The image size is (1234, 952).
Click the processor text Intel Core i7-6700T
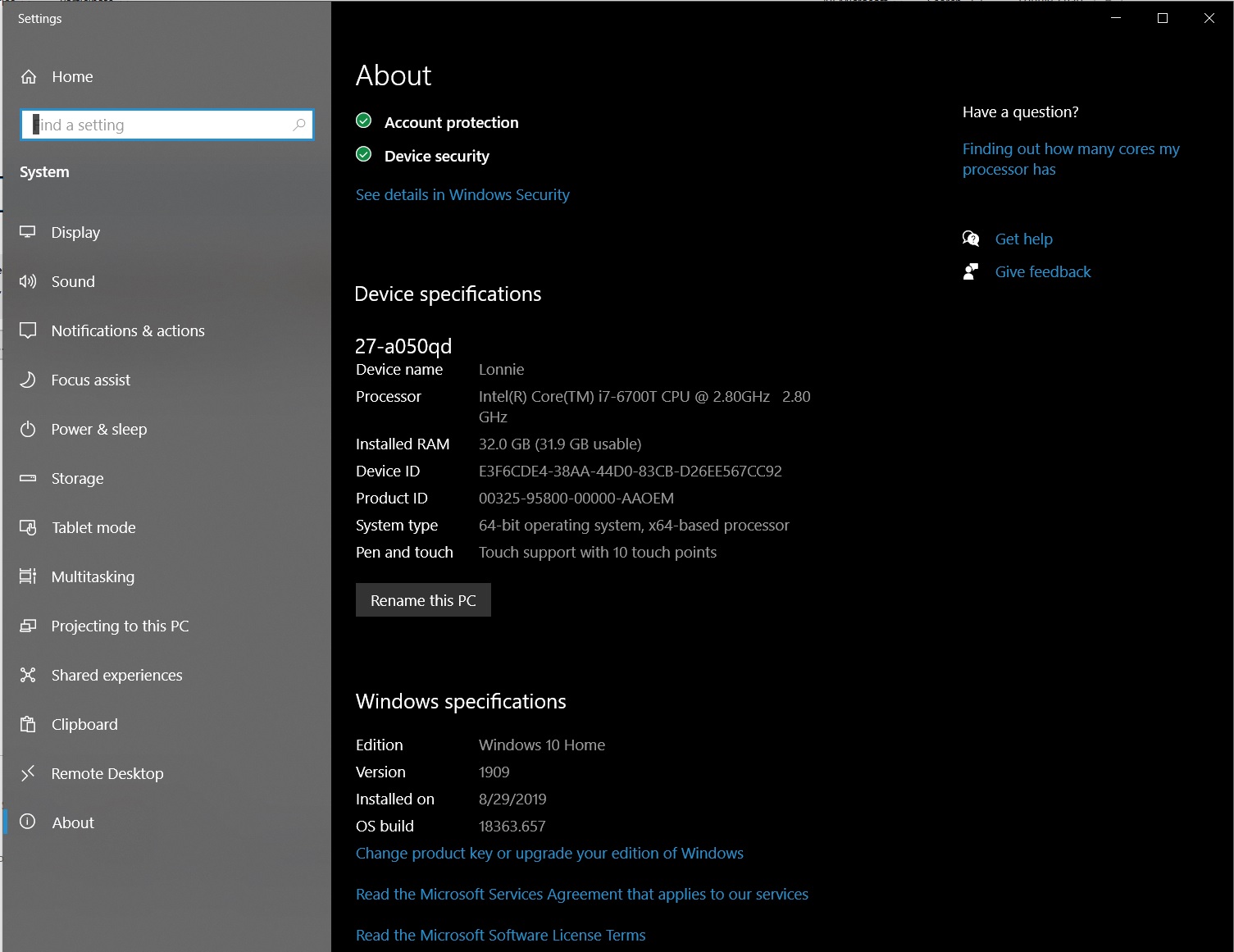click(x=644, y=406)
